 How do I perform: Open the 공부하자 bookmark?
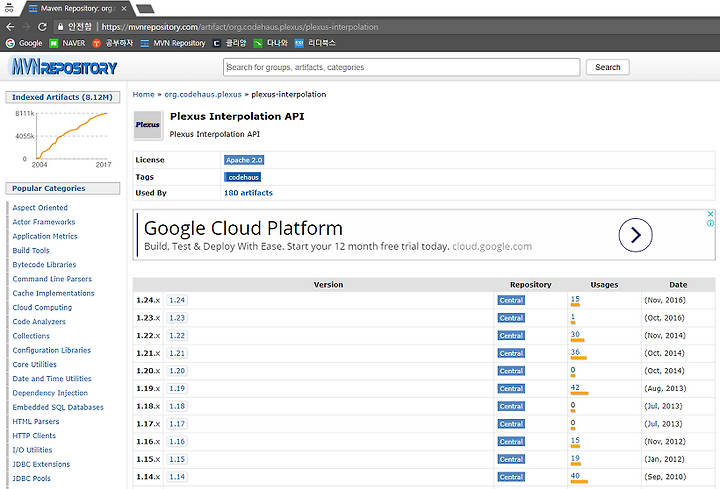pyautogui.click(x=112, y=43)
